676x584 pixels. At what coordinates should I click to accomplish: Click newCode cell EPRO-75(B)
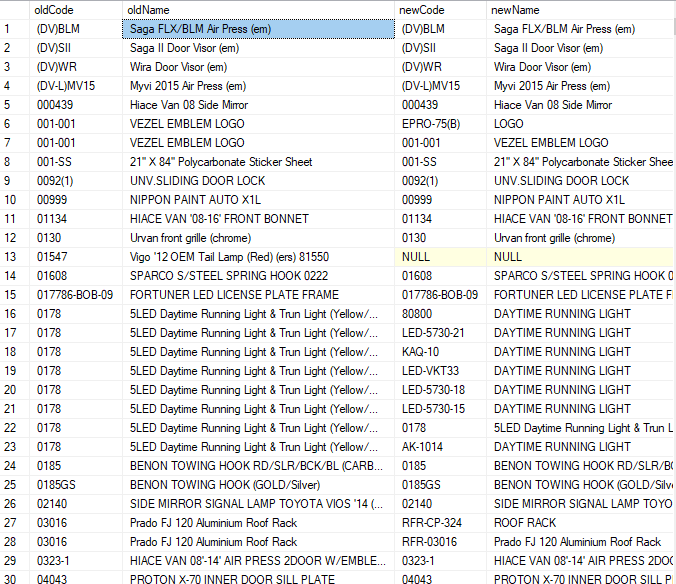coord(440,124)
